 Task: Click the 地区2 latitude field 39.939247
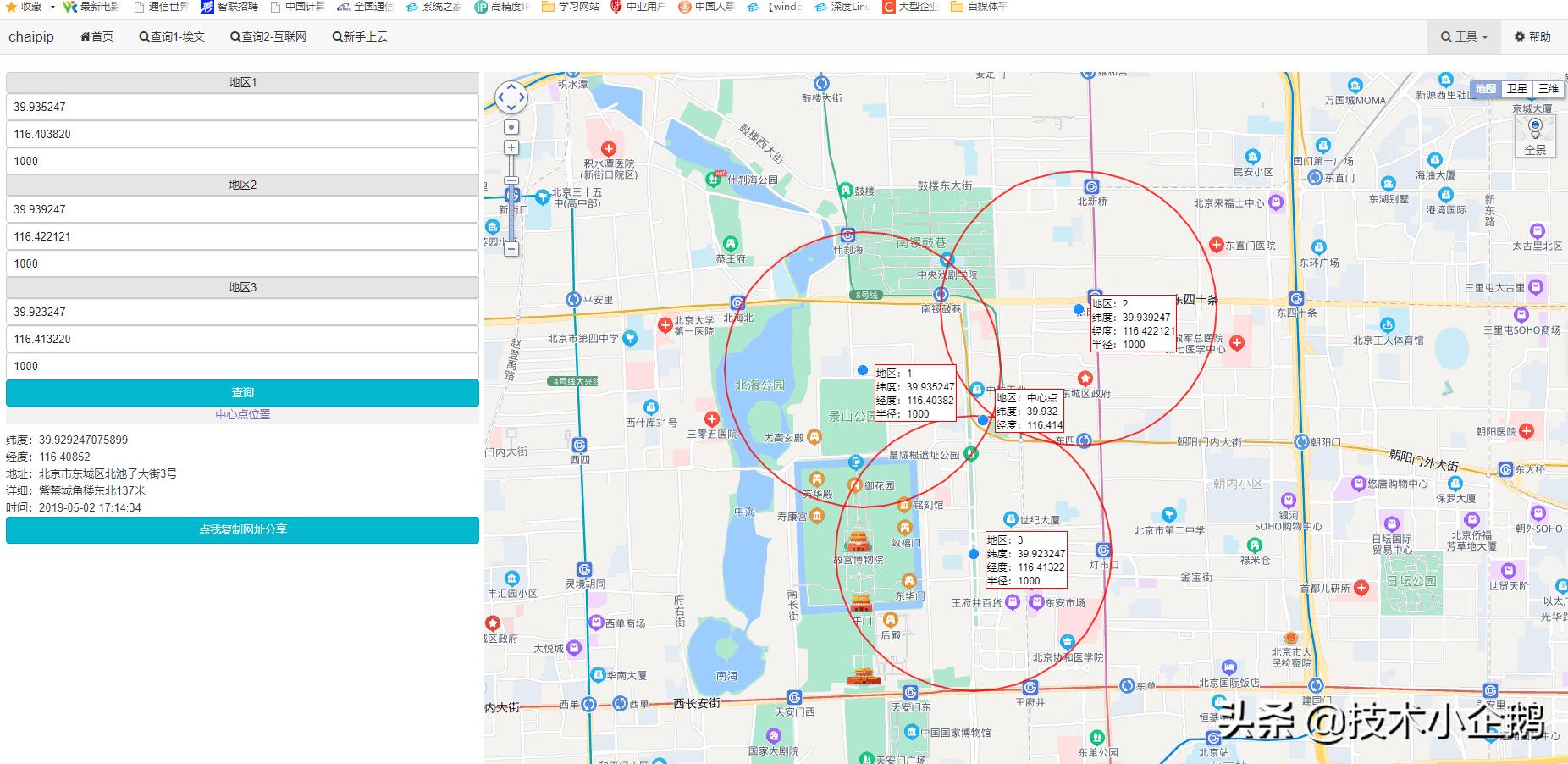click(242, 209)
